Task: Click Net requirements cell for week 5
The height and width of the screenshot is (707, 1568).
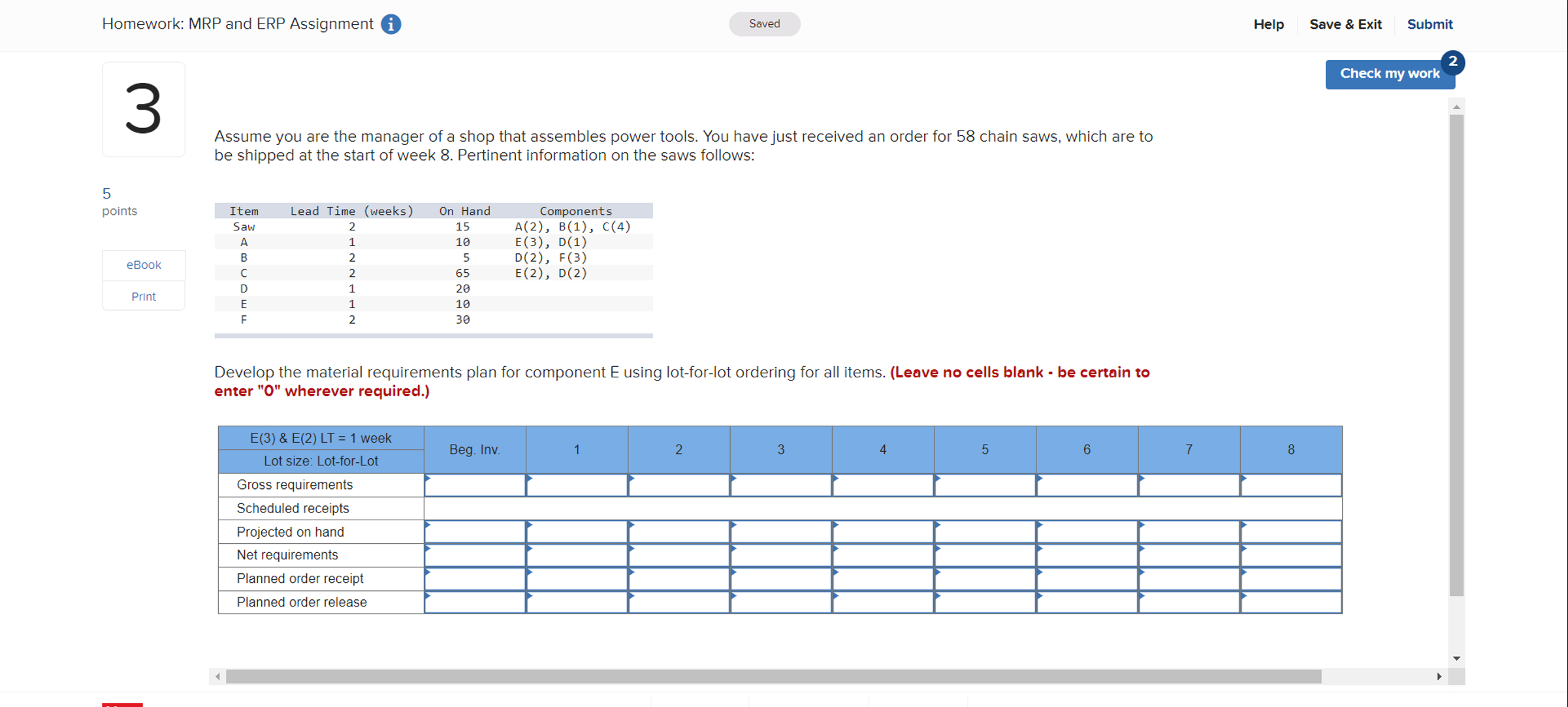Action: point(985,555)
